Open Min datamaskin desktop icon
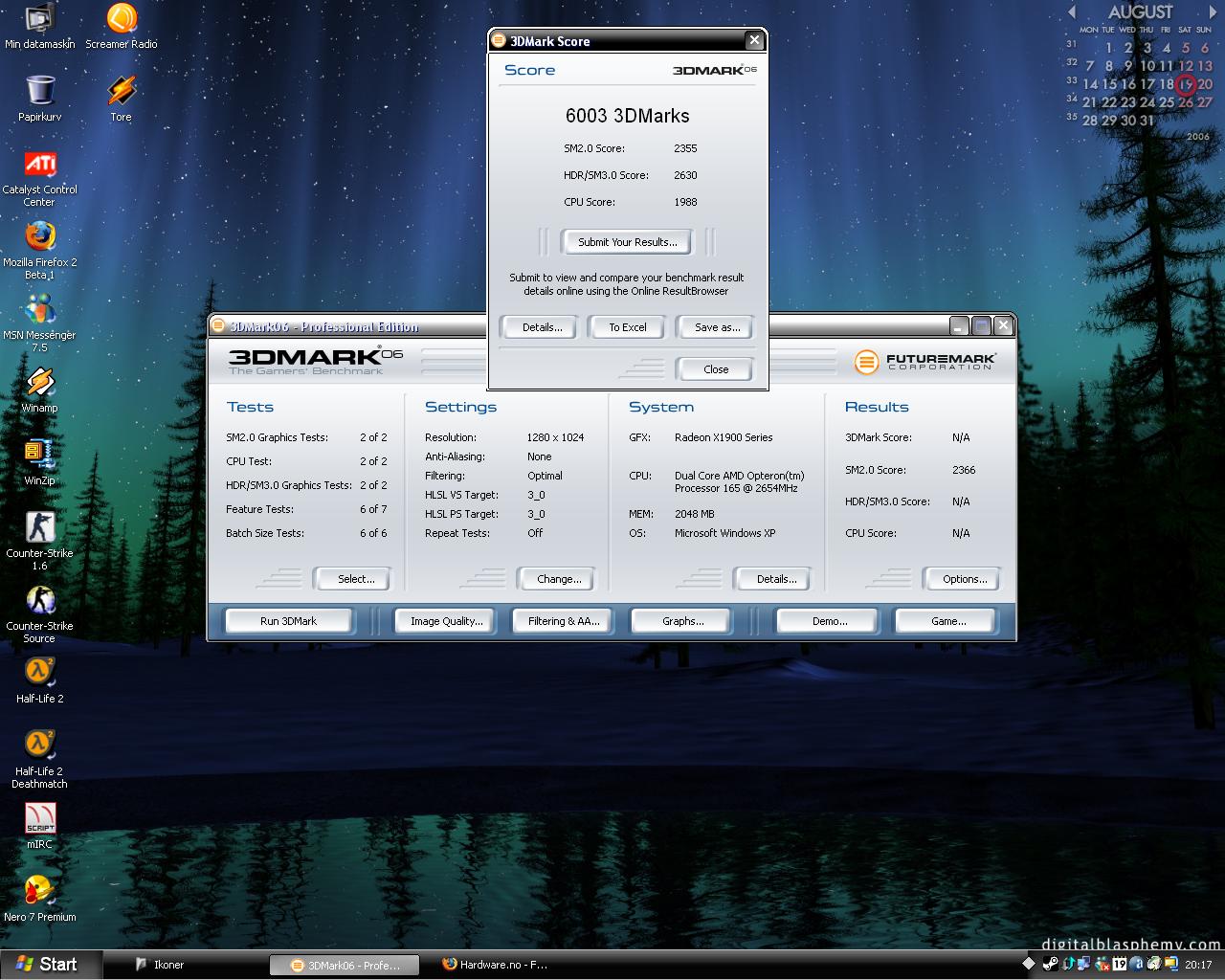The height and width of the screenshot is (980, 1225). pyautogui.click(x=39, y=26)
